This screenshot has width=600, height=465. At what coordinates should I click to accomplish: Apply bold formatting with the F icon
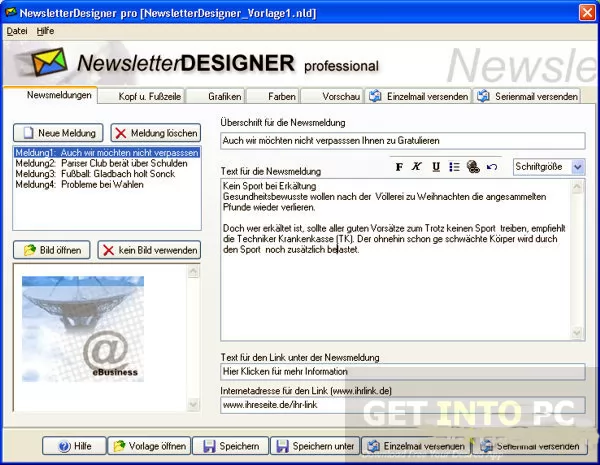(x=399, y=167)
